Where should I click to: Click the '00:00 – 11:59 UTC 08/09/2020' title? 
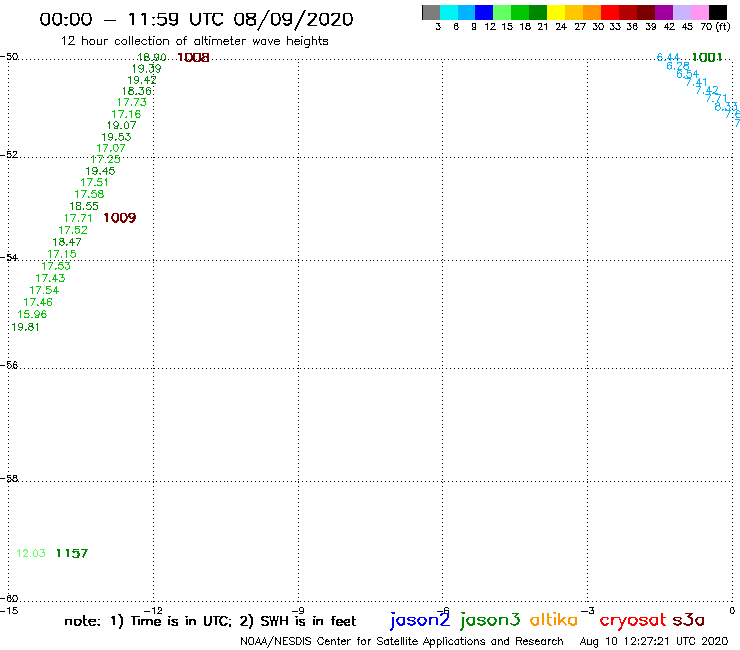pos(196,20)
